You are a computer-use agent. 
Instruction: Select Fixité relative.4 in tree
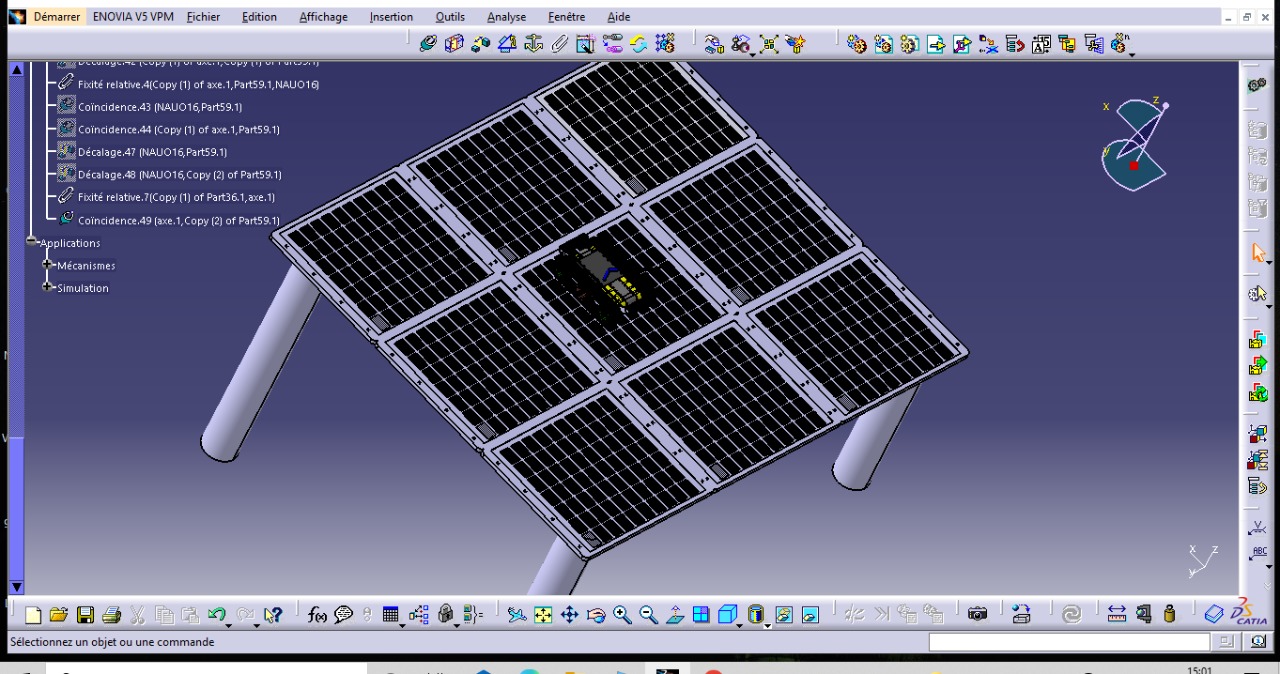click(x=199, y=84)
